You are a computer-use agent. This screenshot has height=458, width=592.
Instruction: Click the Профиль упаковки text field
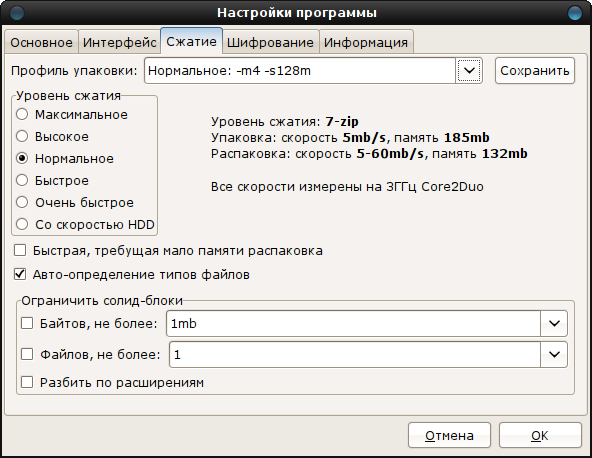pyautogui.click(x=300, y=71)
